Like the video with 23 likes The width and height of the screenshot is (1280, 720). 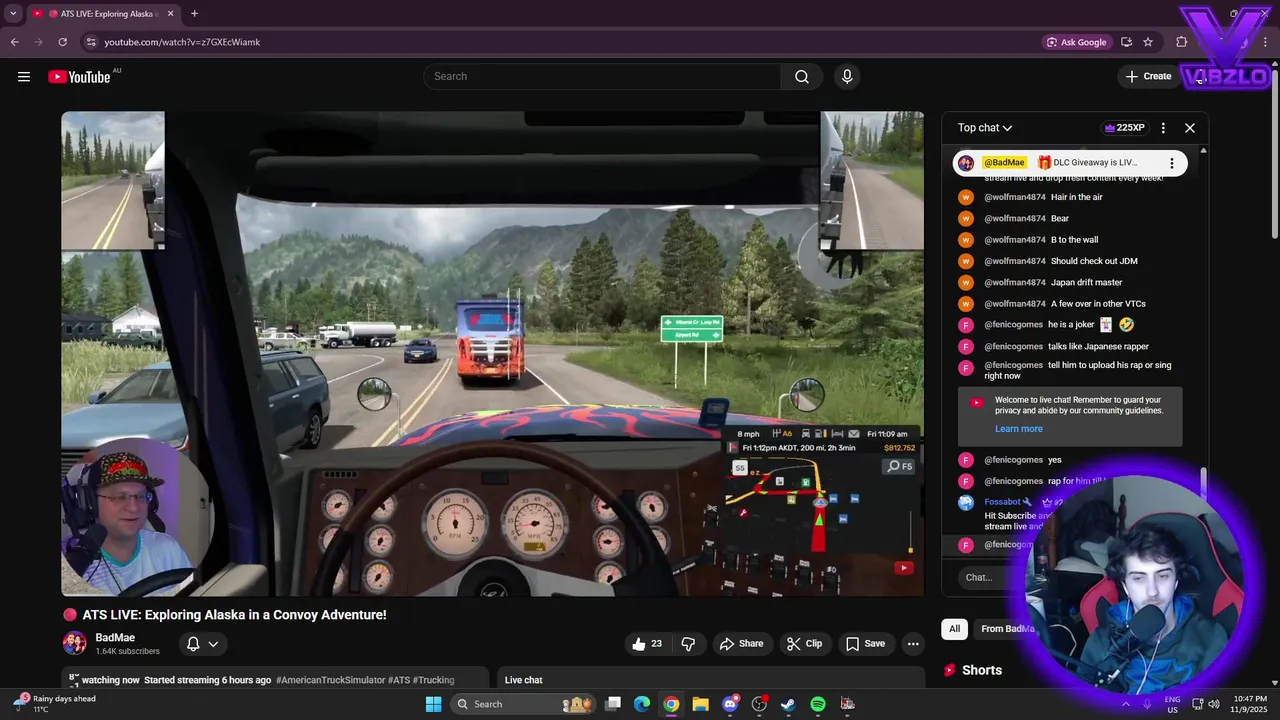(648, 644)
